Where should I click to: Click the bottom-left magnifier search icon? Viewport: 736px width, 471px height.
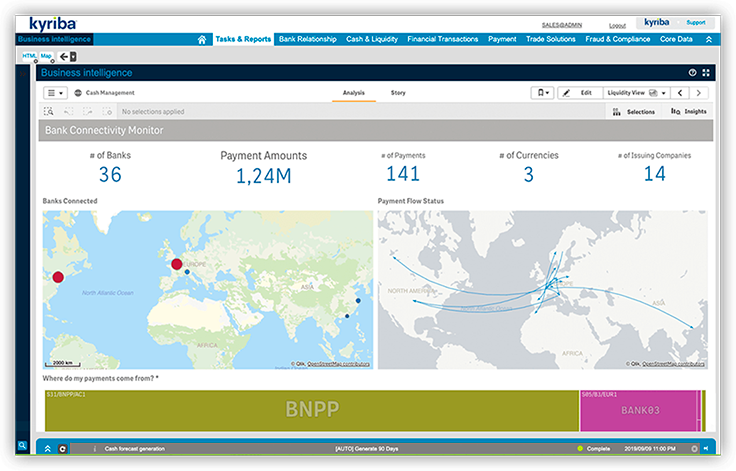(x=22, y=446)
